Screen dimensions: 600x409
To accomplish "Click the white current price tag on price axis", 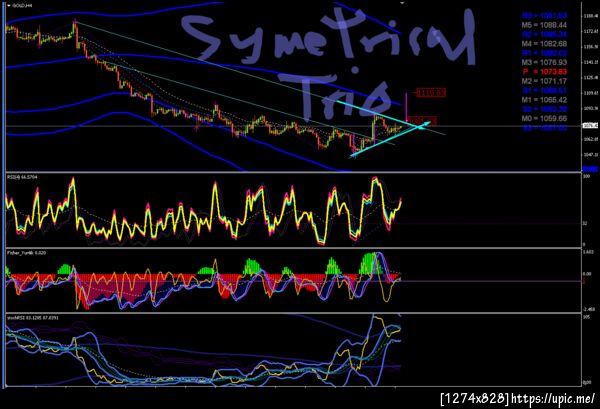I will (590, 125).
